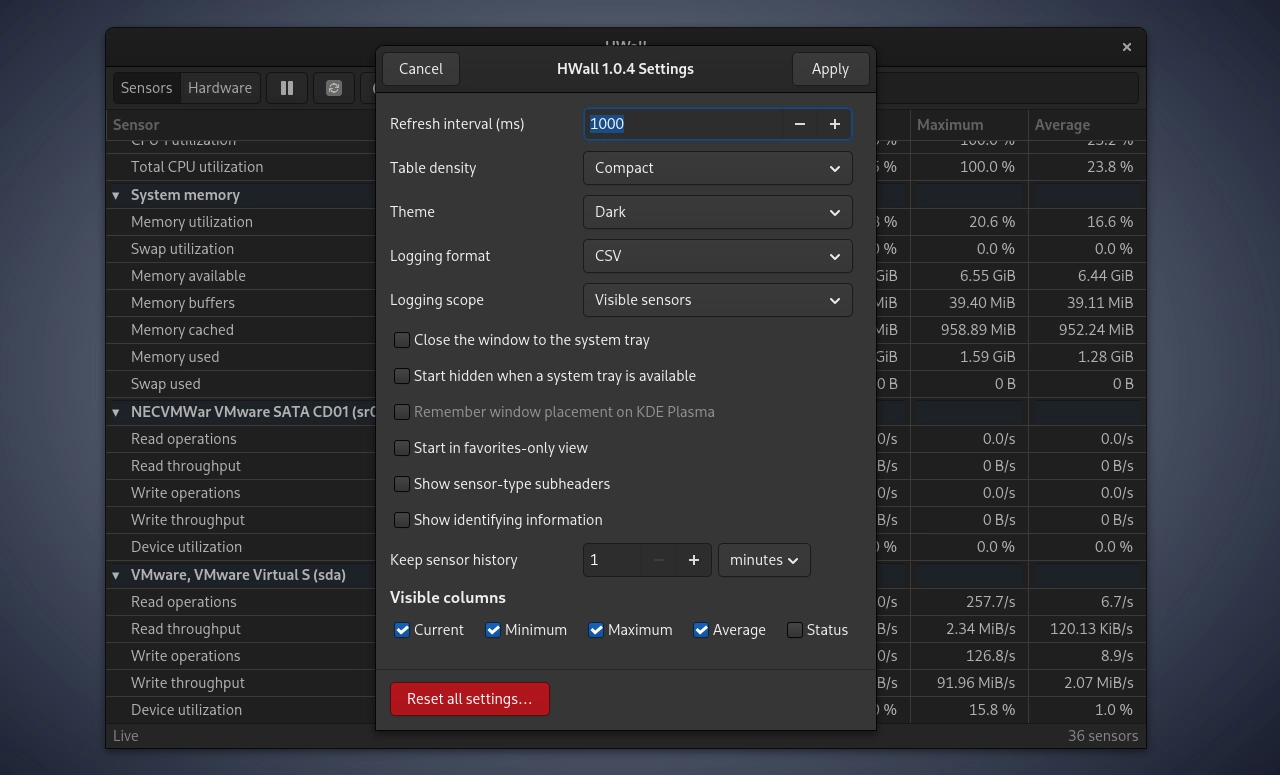Uncheck the Minimum column checkbox

(493, 630)
